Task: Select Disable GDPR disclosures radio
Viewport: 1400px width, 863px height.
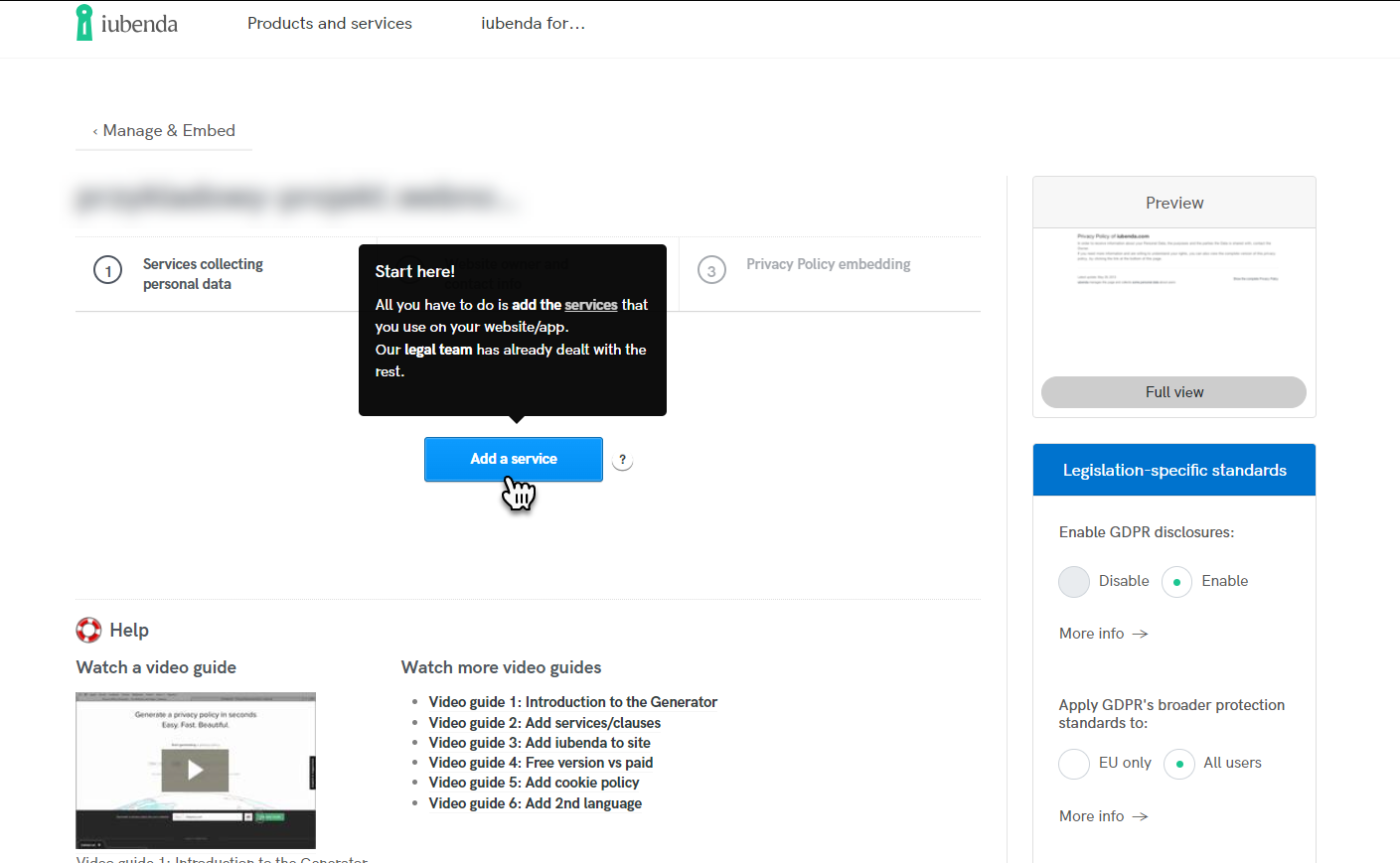Action: [x=1074, y=582]
